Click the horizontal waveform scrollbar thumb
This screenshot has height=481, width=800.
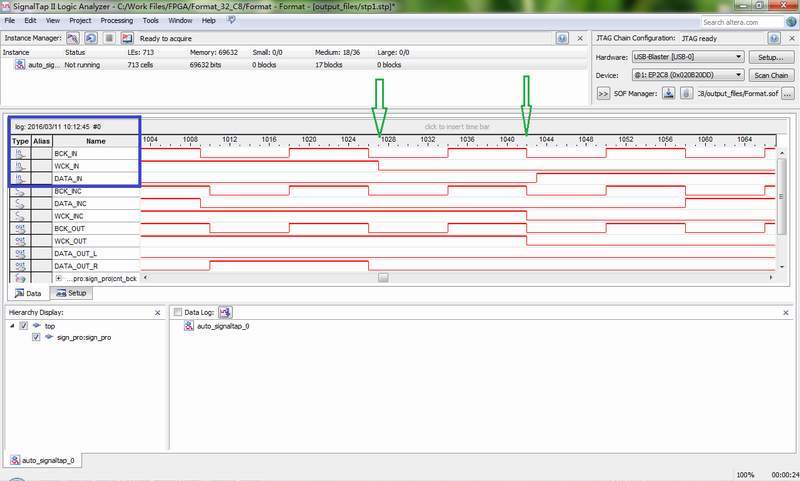pos(383,278)
